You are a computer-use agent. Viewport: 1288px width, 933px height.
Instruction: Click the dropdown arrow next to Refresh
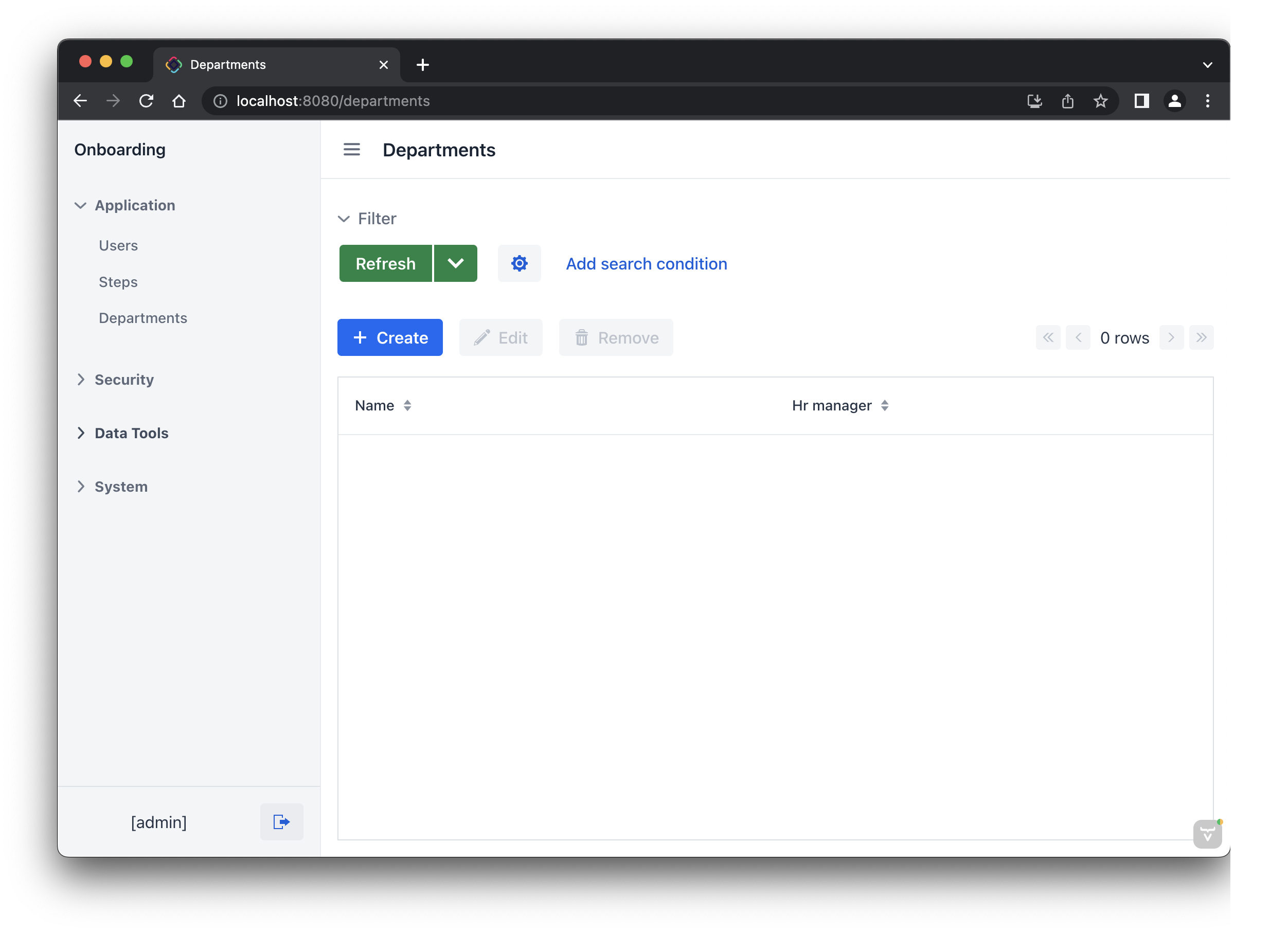pyautogui.click(x=455, y=263)
